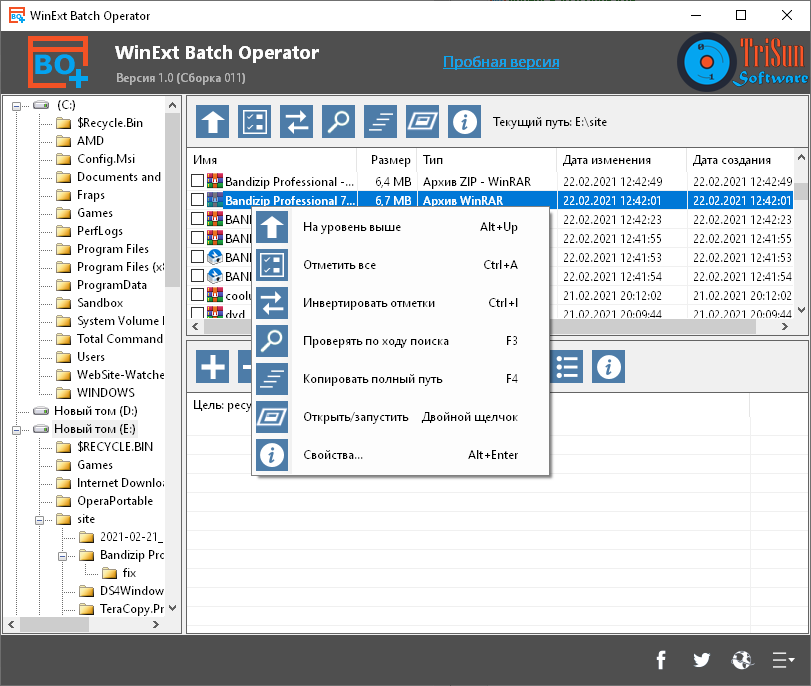This screenshot has height=686, width=811.
Task: Sort by the 'Размер' column header
Action: pyautogui.click(x=387, y=160)
